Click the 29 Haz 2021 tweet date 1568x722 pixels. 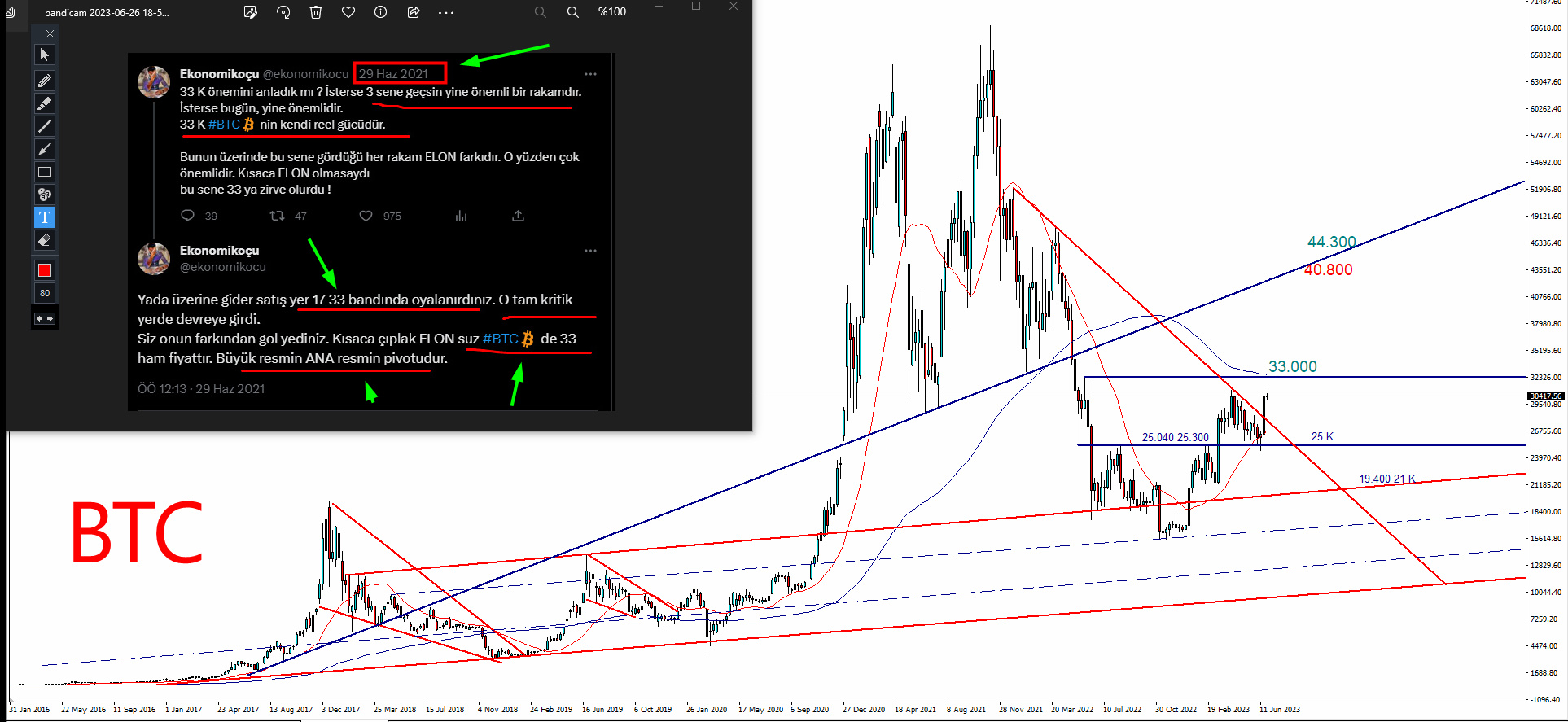point(393,74)
